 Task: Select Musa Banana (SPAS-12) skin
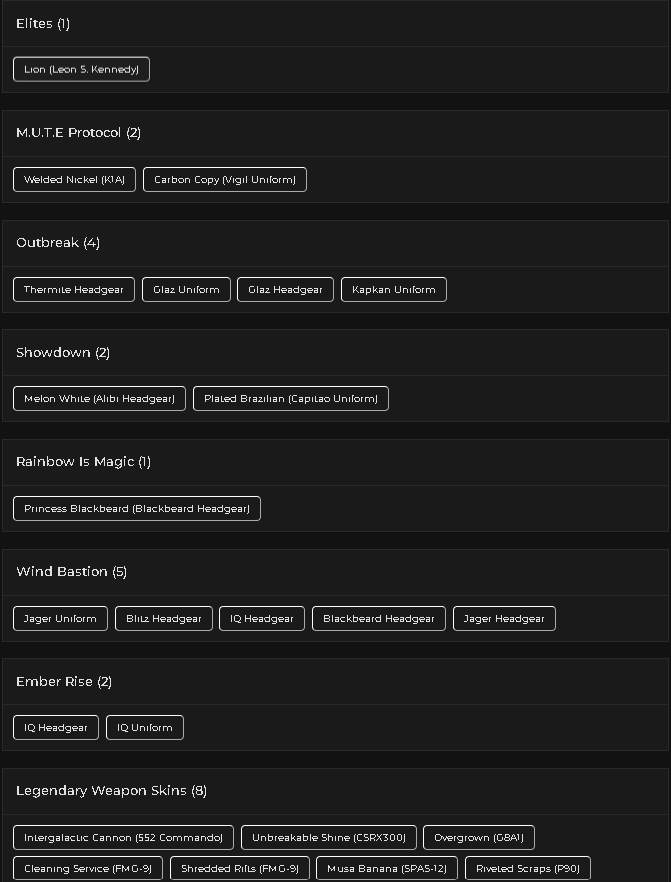387,868
